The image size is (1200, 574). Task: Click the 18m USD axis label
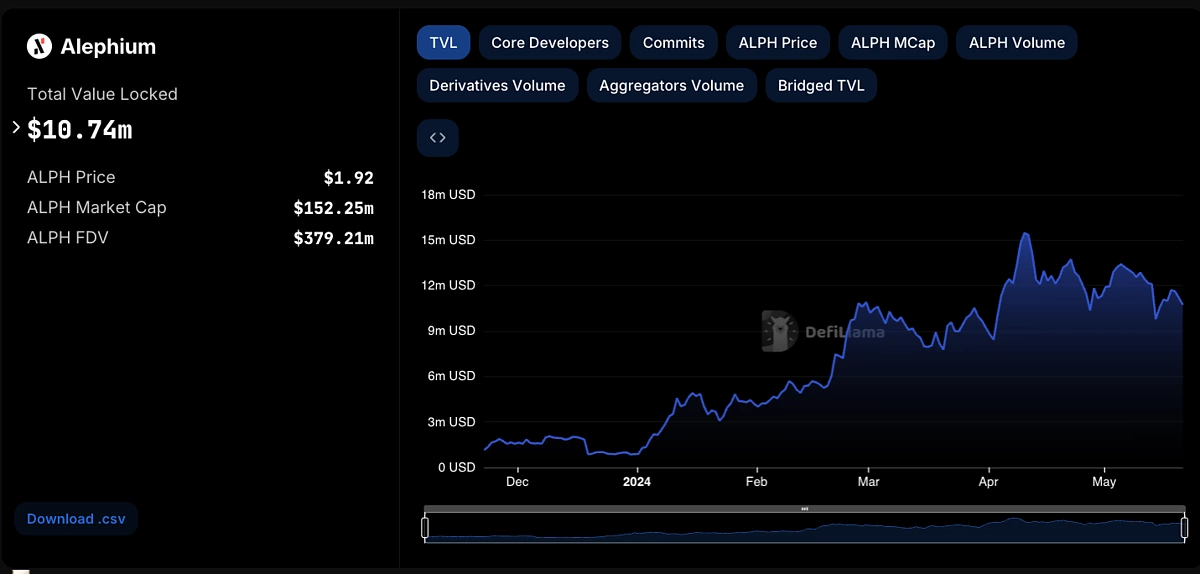point(448,194)
